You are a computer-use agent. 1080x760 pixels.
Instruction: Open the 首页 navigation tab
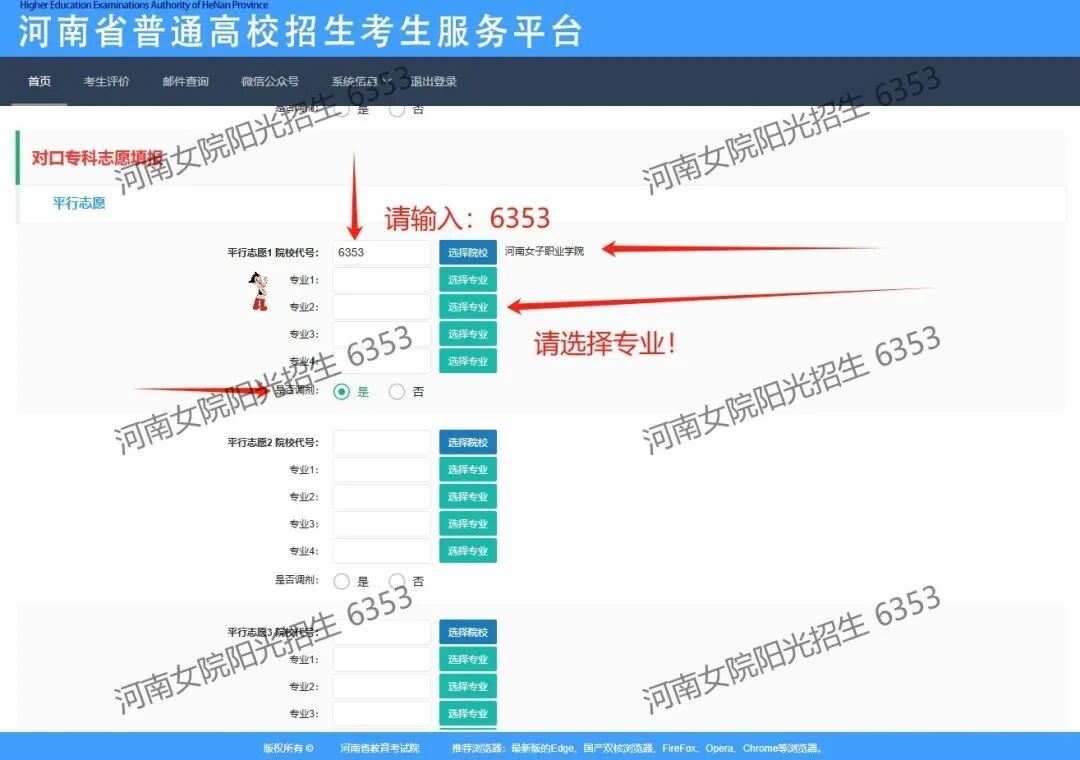pos(39,82)
